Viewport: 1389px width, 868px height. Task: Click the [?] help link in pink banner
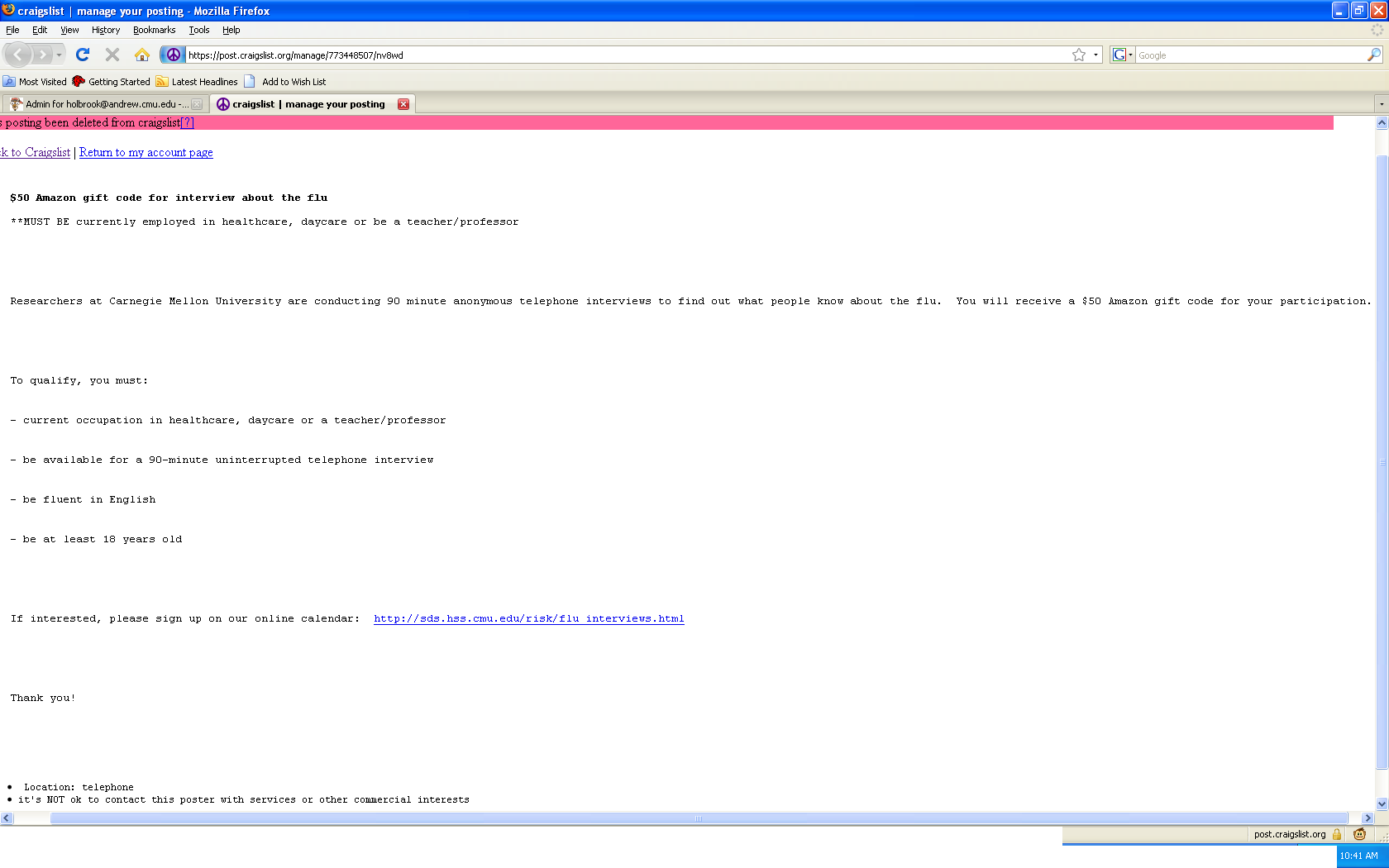click(188, 122)
